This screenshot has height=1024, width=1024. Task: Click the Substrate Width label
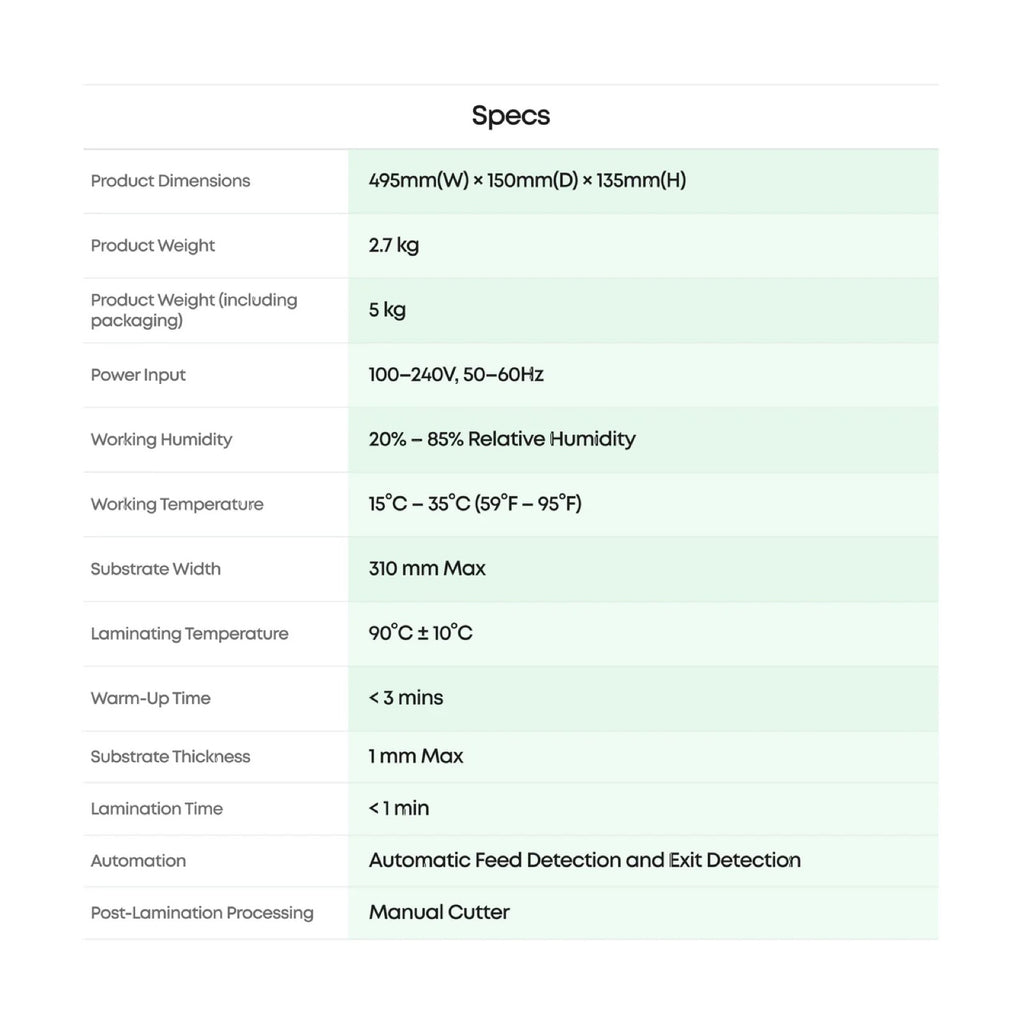coord(155,569)
